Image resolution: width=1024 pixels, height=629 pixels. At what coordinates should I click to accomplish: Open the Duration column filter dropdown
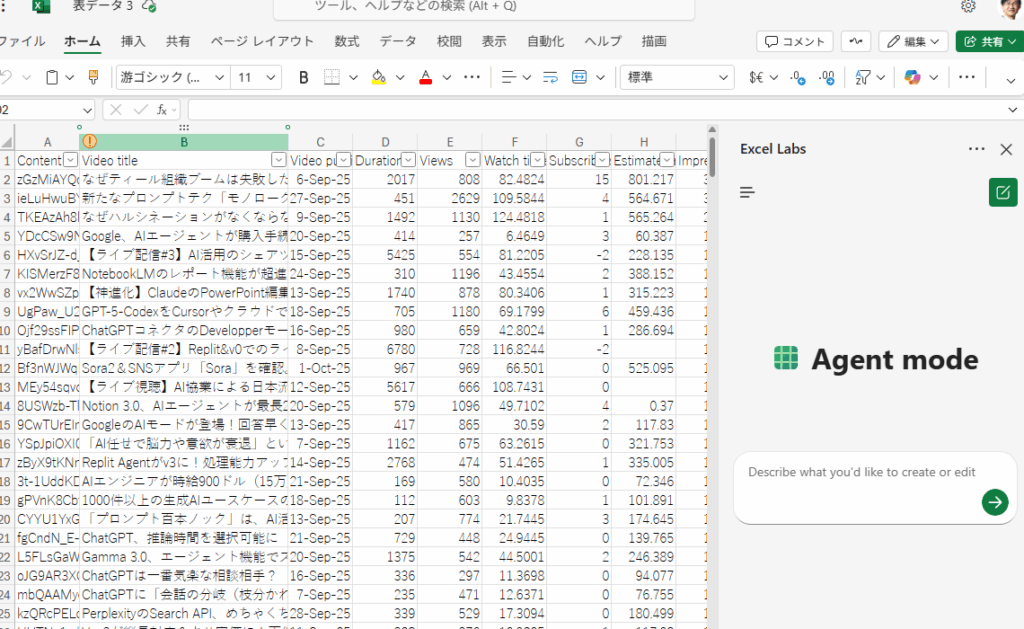[408, 160]
